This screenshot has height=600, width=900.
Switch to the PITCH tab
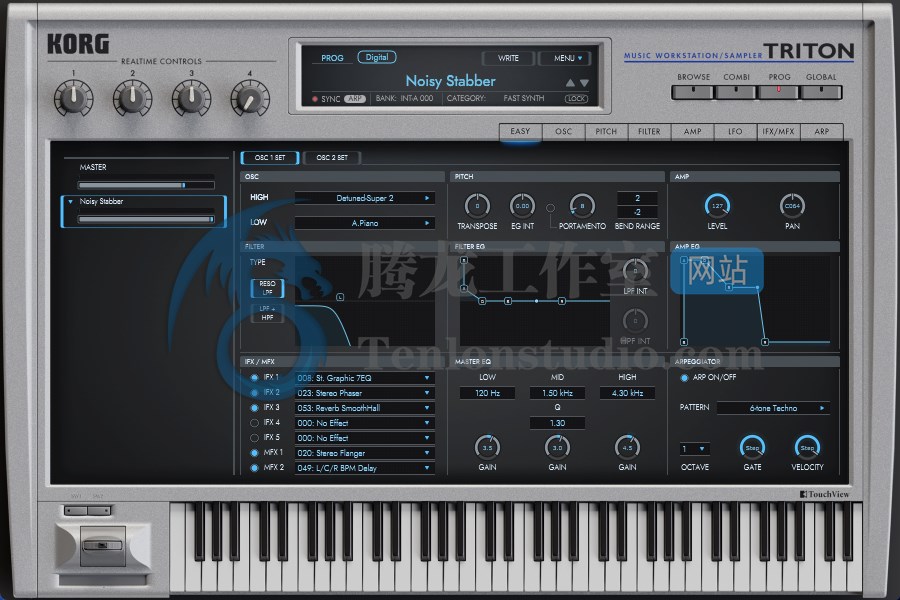[x=606, y=131]
